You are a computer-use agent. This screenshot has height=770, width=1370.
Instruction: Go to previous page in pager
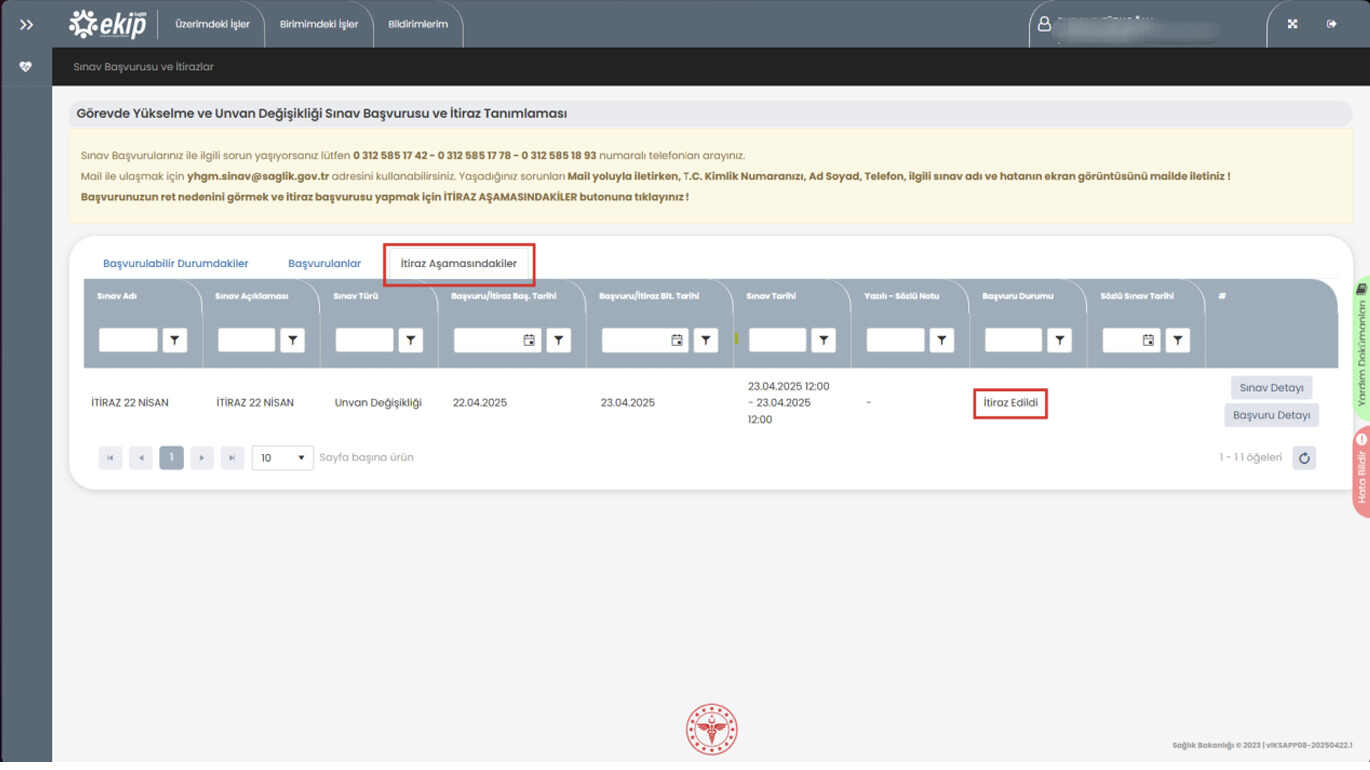point(141,458)
